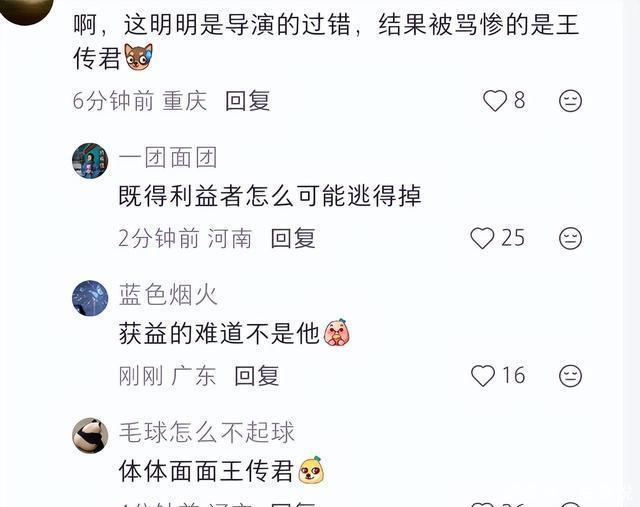The image size is (640, 507).
Task: Select comment text 既得利益者怎么可能逃得掉
Action: point(270,196)
